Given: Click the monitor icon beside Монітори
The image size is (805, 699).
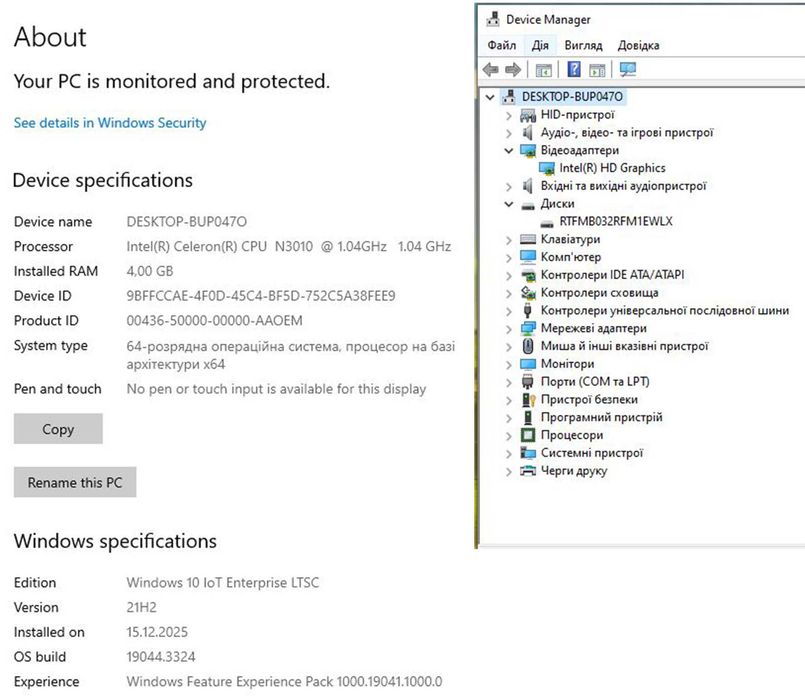Looking at the screenshot, I should click(x=528, y=364).
